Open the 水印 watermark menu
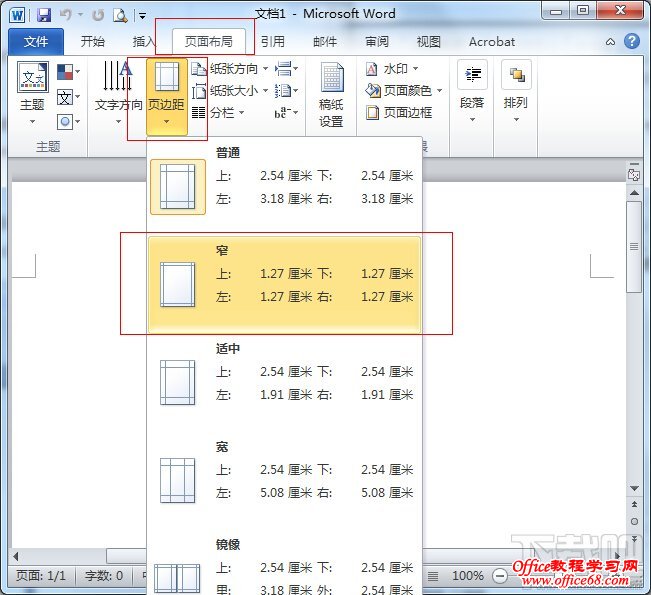The height and width of the screenshot is (595, 651). [x=392, y=69]
